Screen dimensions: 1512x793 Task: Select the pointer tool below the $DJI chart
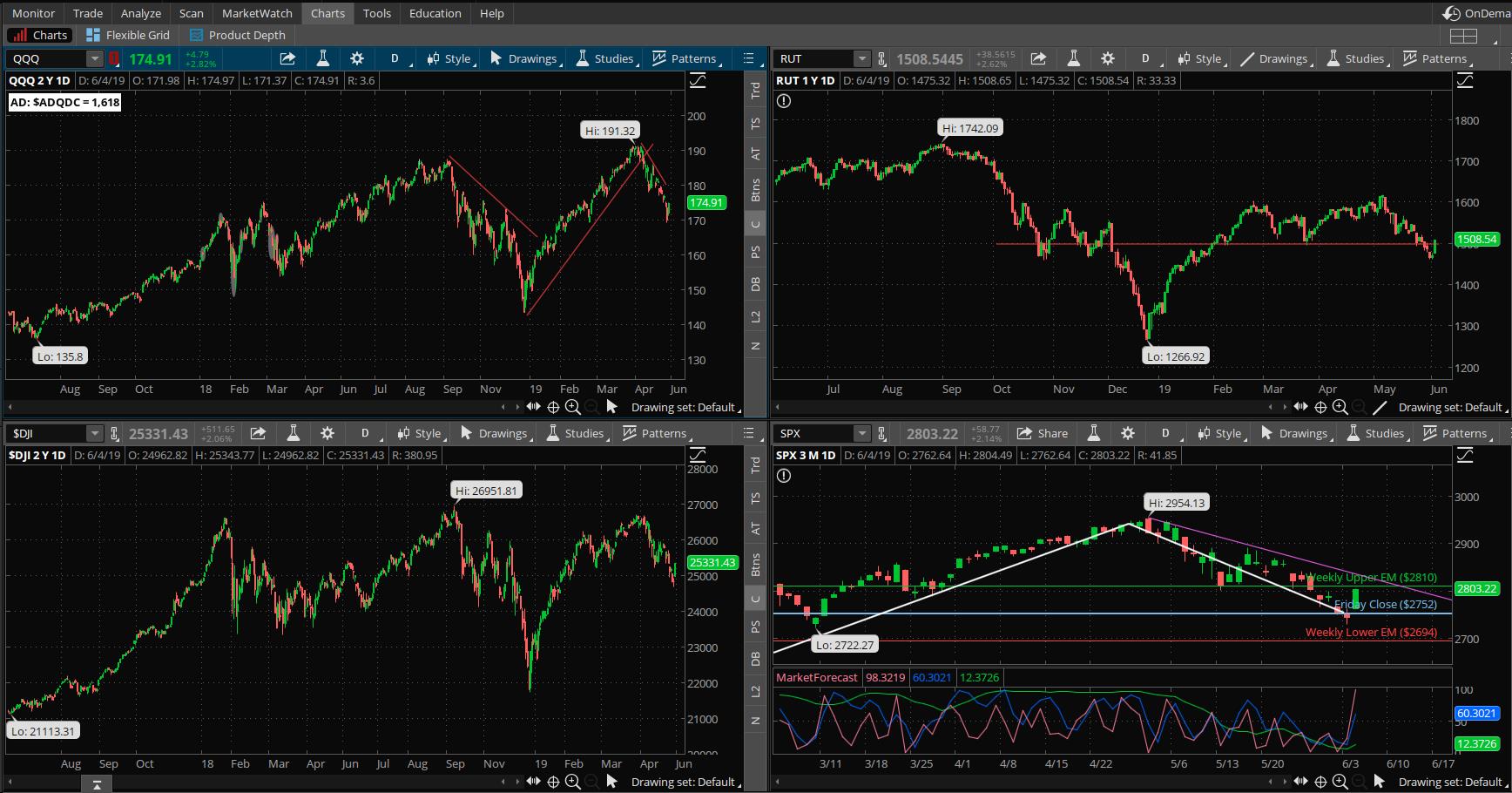point(611,782)
